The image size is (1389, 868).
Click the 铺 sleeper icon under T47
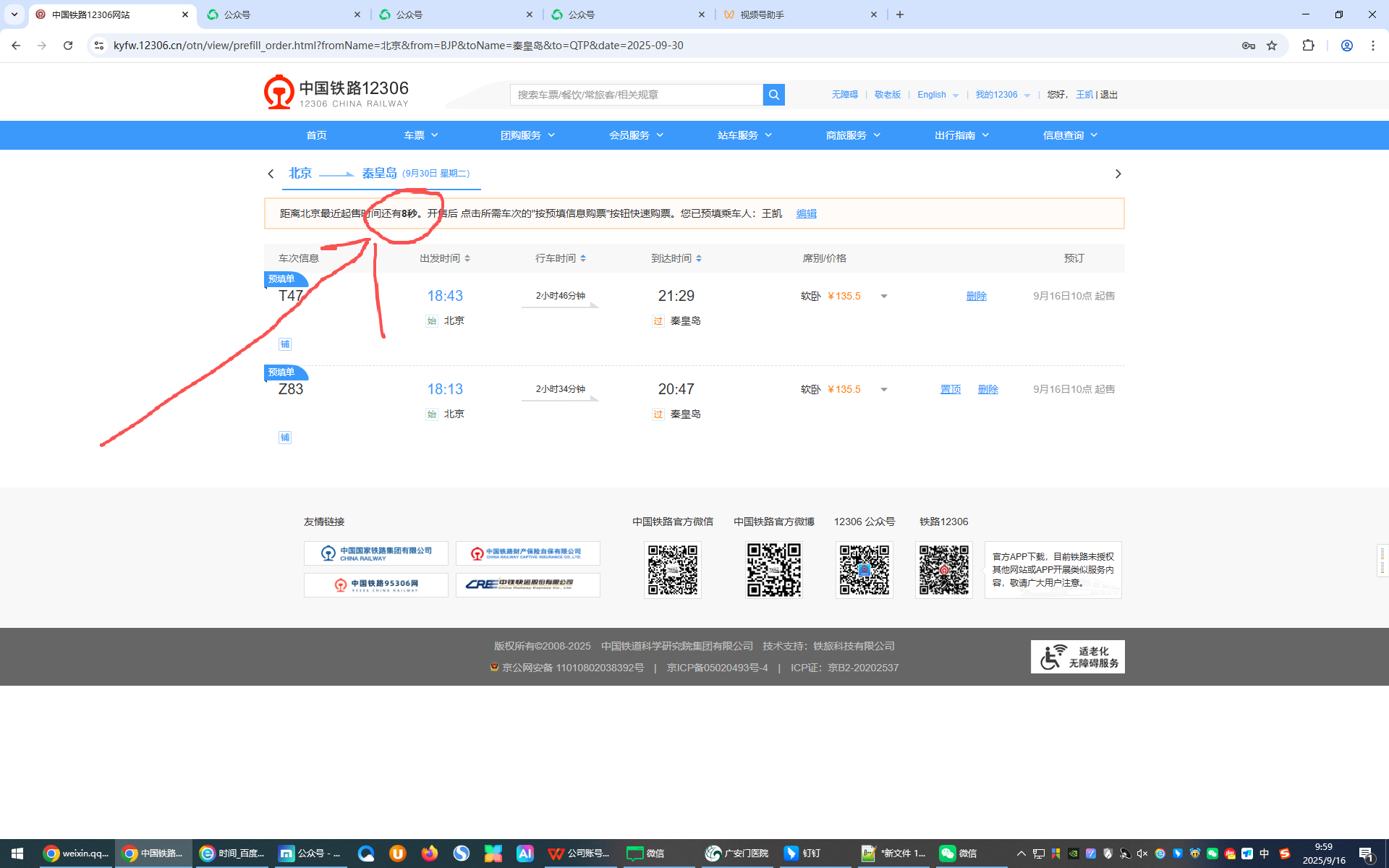point(285,344)
